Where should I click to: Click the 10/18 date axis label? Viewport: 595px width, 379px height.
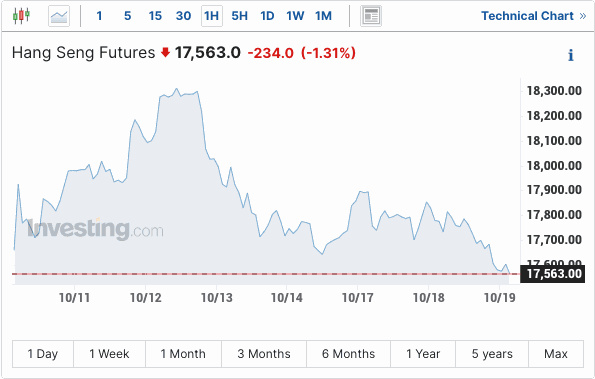pos(428,298)
